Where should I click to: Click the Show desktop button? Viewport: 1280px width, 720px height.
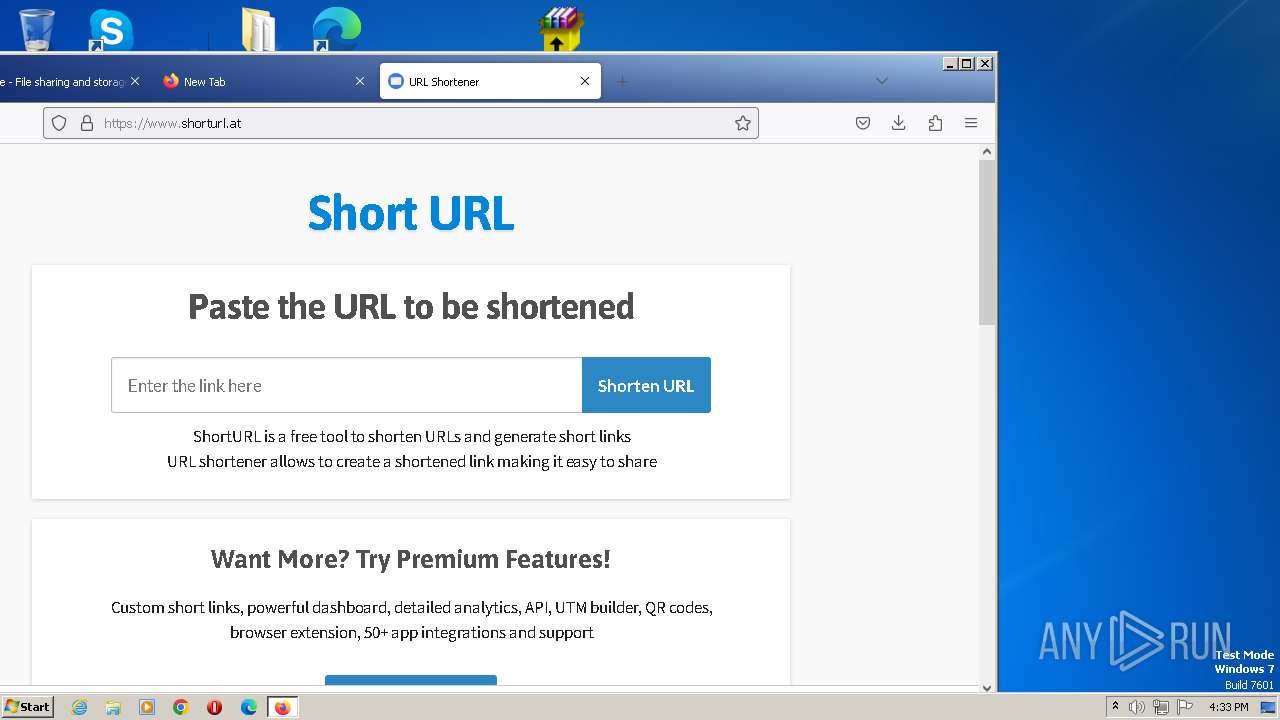1270,707
